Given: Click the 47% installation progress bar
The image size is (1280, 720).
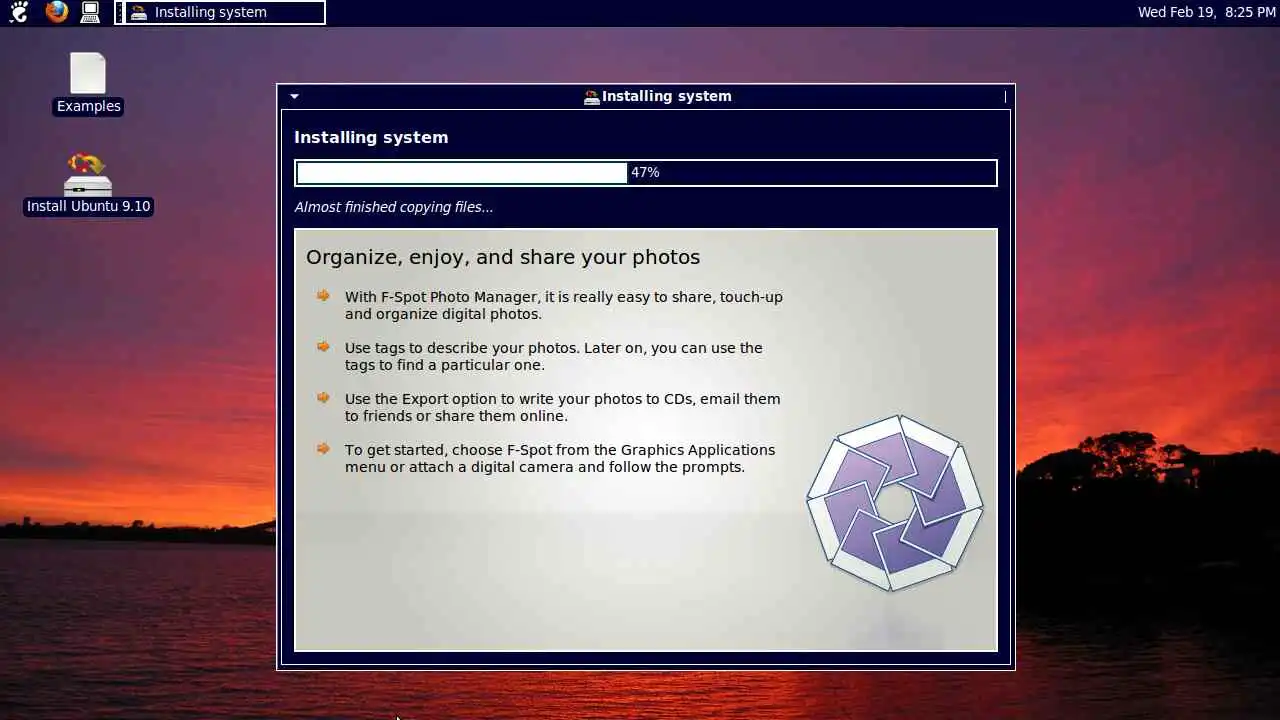Looking at the screenshot, I should coord(646,173).
